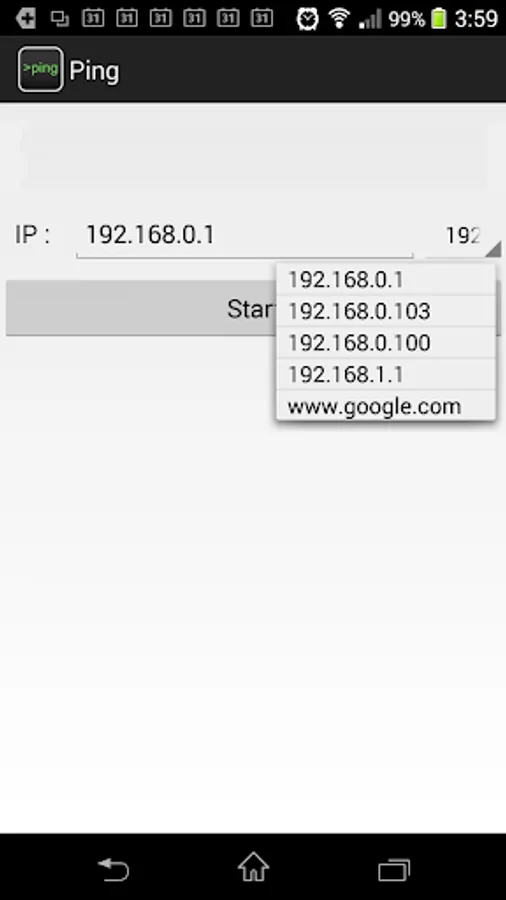Tap the signal strength status icon
Screen dimensions: 506x900
pyautogui.click(x=370, y=19)
